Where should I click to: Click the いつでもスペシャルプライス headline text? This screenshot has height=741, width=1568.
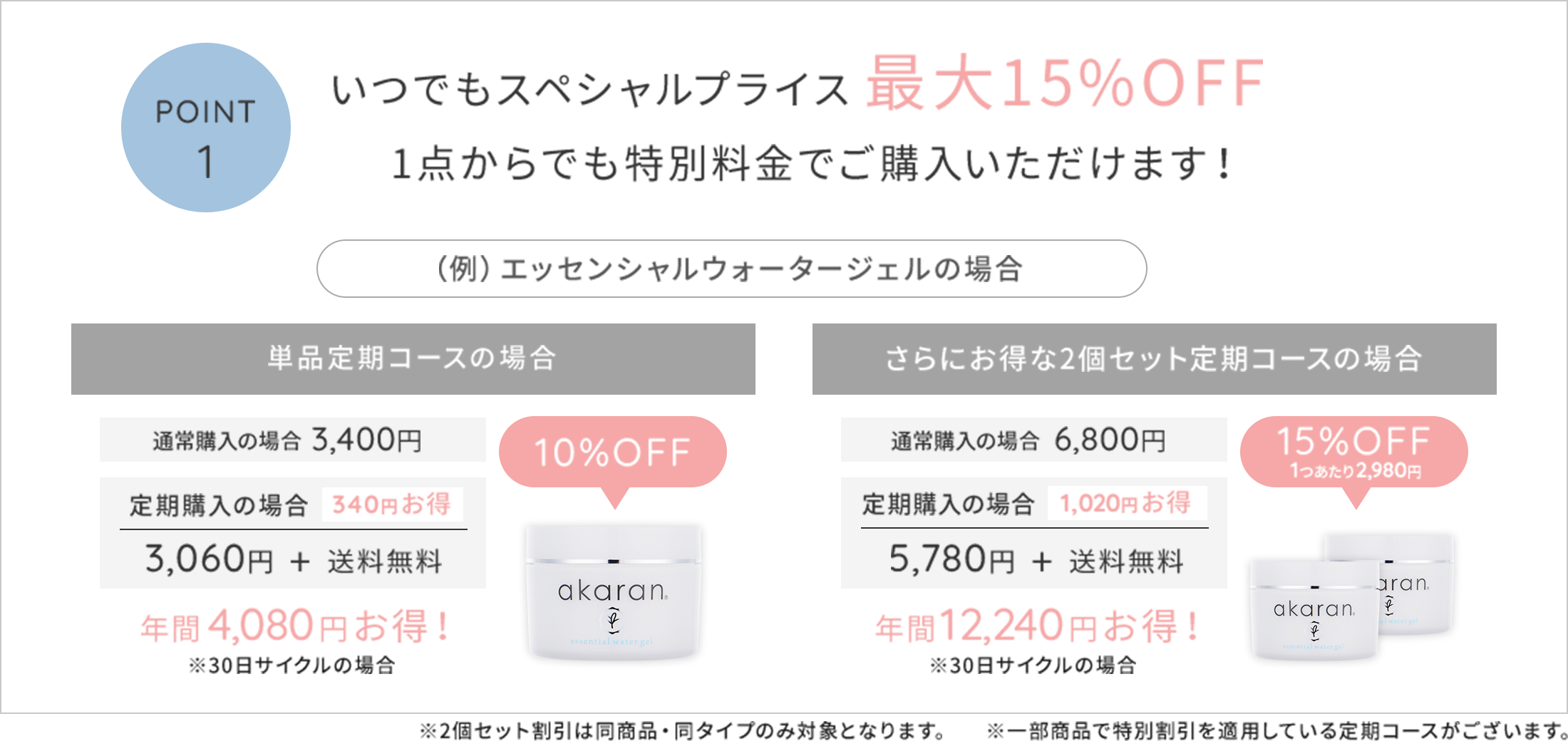click(x=590, y=90)
